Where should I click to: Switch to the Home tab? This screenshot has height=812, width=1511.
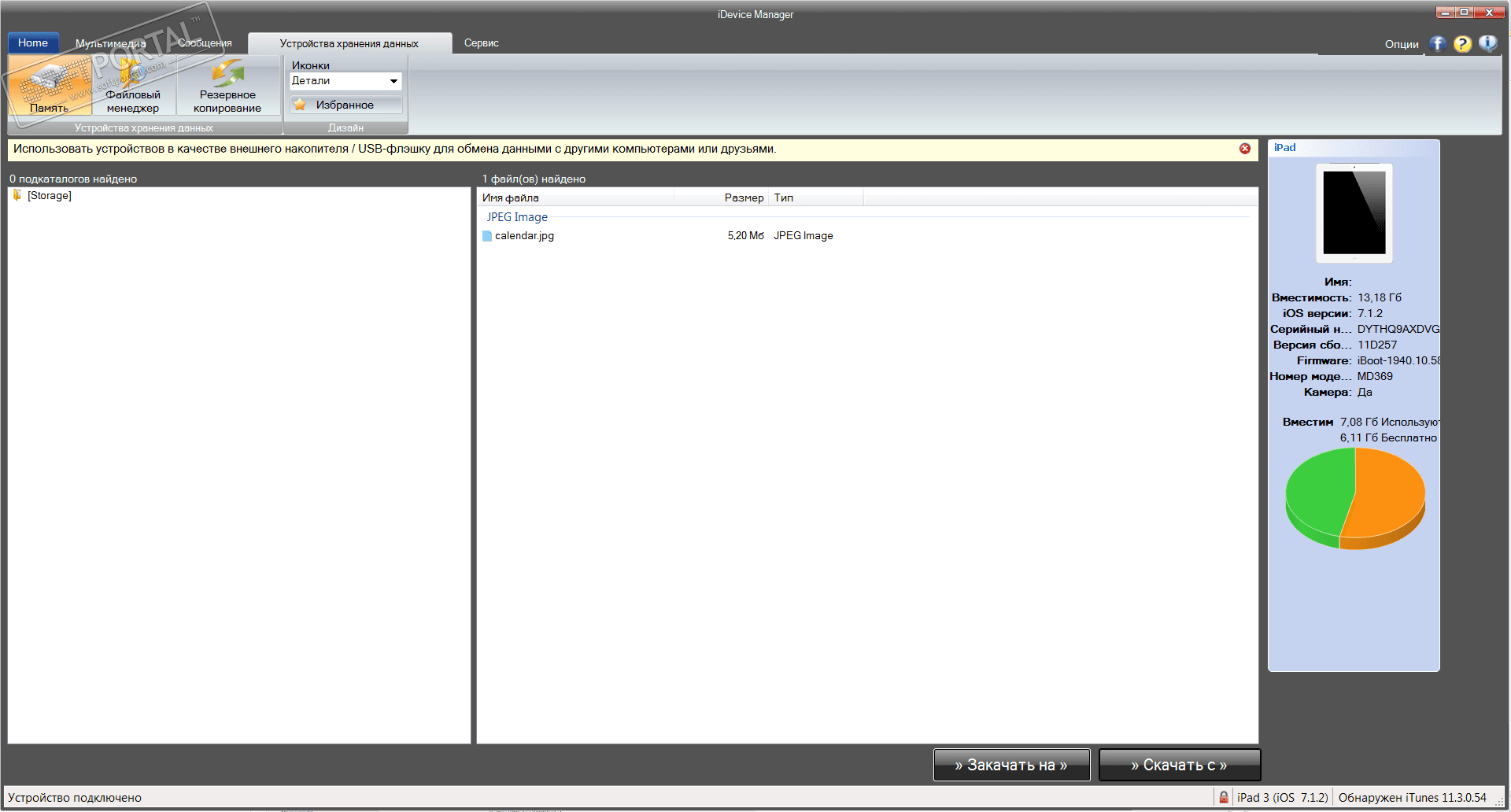click(33, 42)
